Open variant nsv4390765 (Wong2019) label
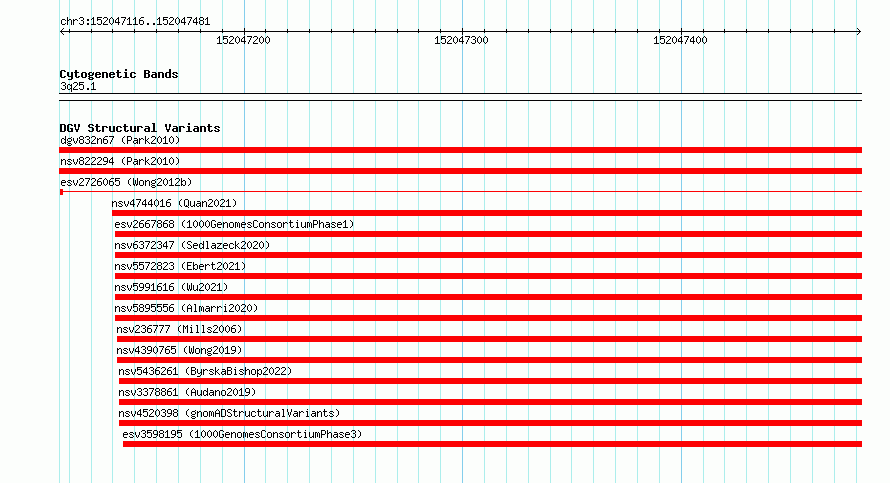The image size is (890, 483). point(179,350)
